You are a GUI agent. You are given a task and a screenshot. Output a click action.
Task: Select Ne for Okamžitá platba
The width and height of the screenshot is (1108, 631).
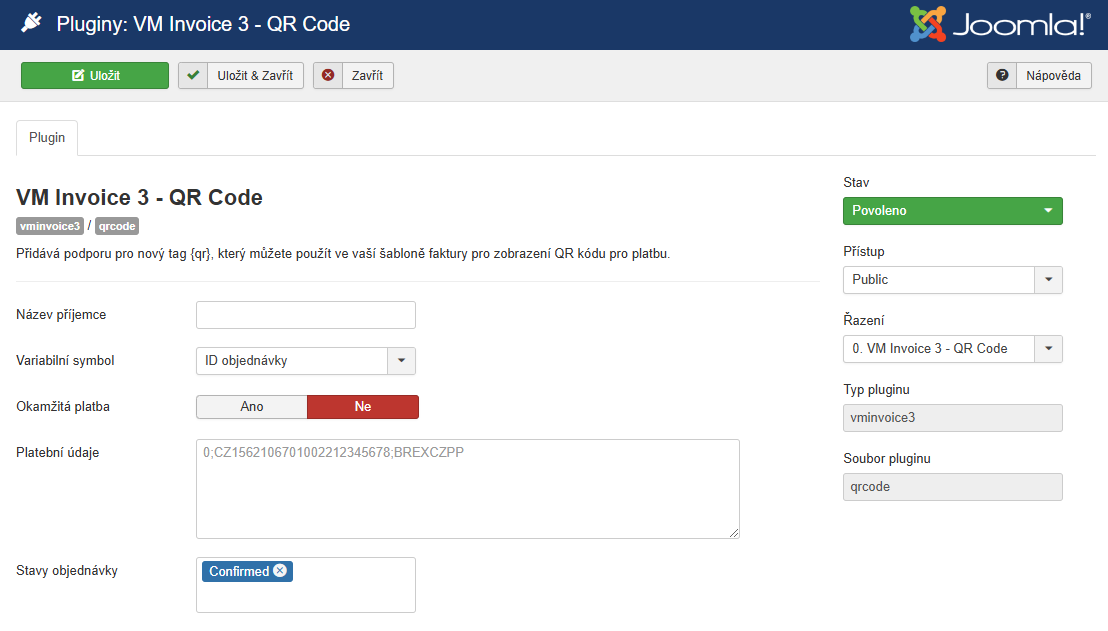click(x=363, y=407)
